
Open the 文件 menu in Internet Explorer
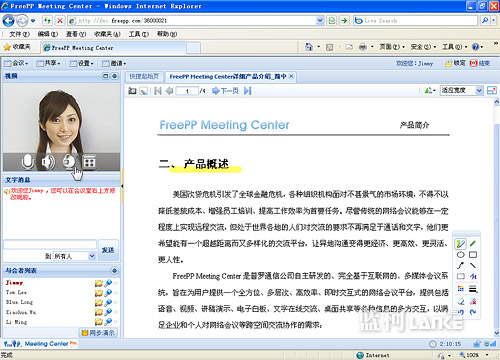19,34
